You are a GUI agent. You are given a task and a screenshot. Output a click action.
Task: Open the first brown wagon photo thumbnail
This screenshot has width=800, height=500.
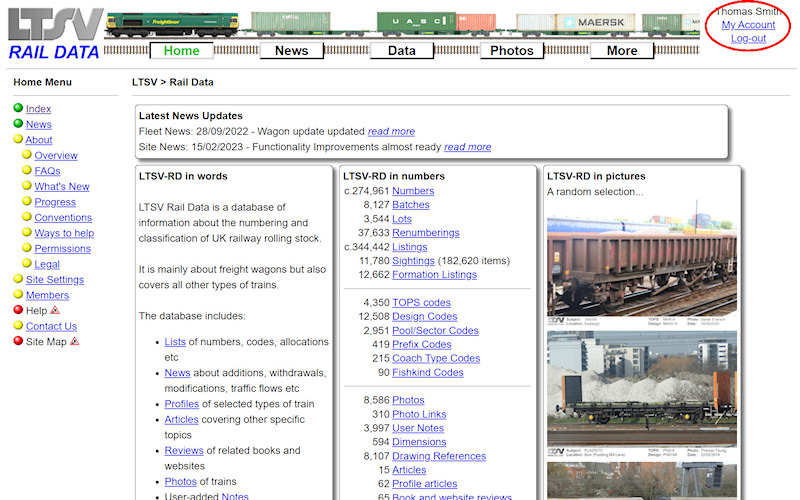(641, 265)
